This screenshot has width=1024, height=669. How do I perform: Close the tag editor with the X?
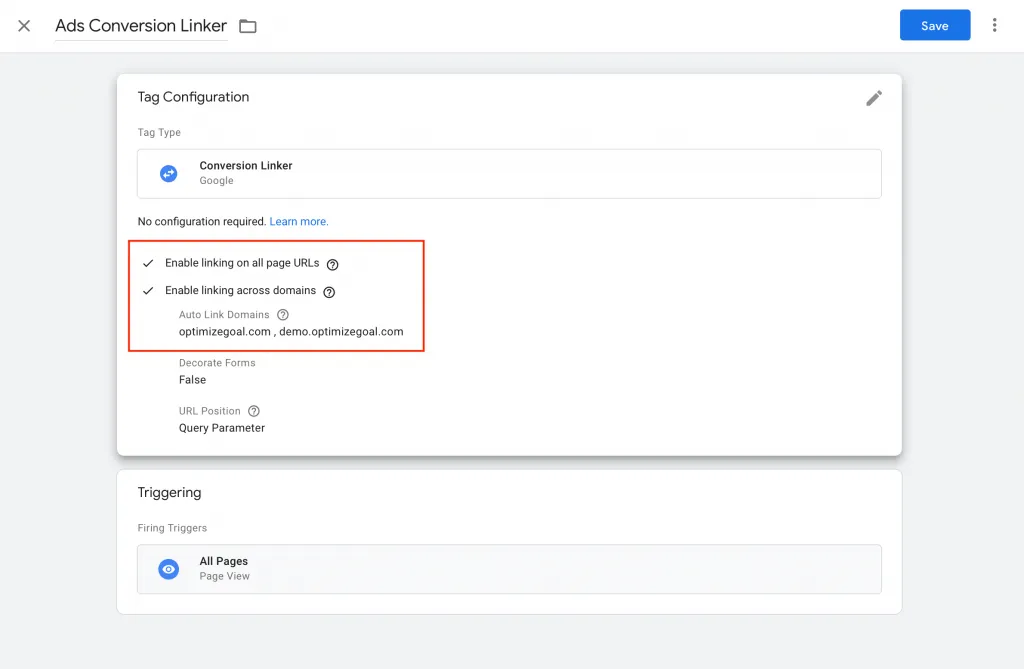pos(24,26)
